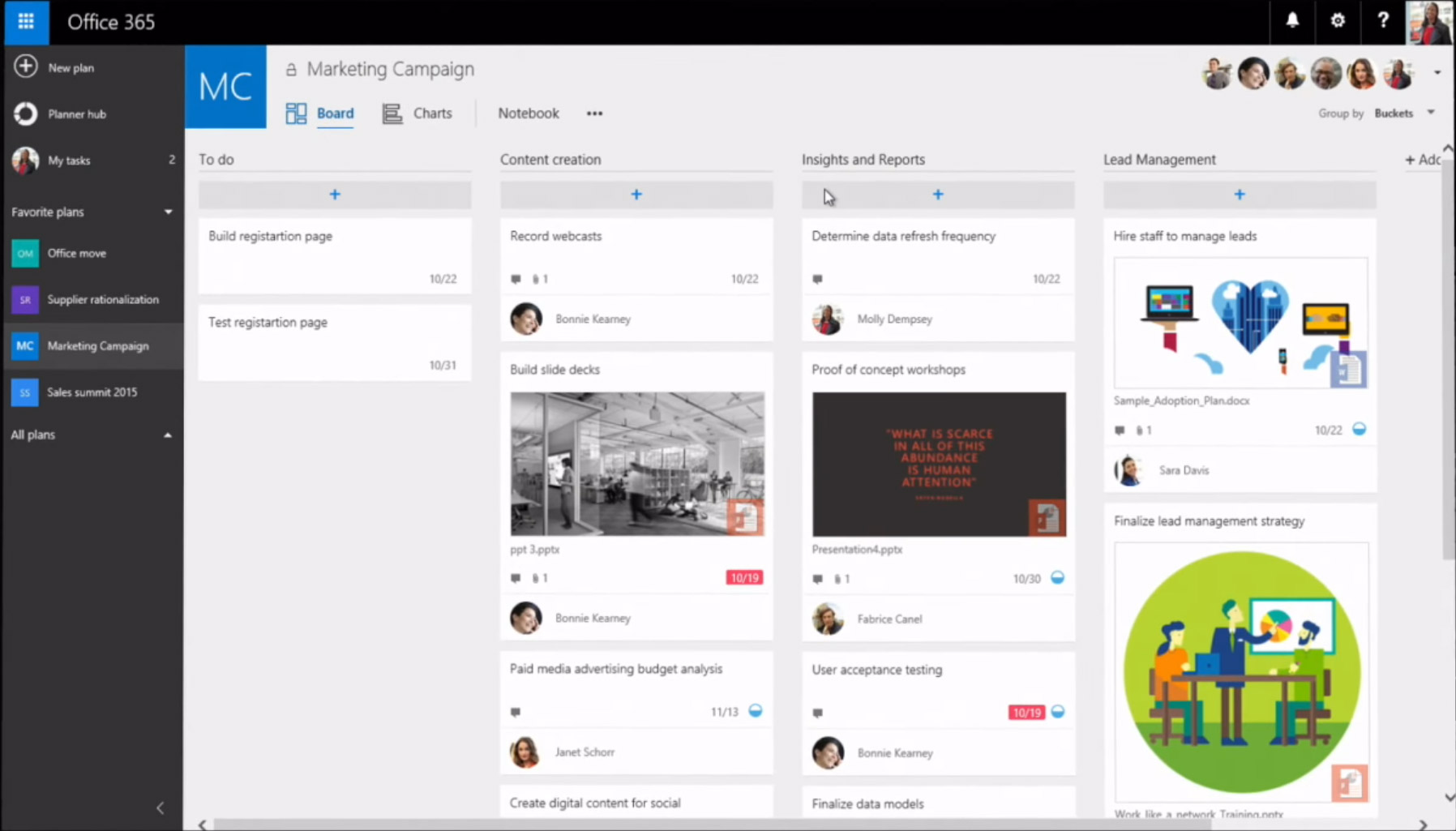Open the Test registartion page card
This screenshot has height=831, width=1456.
335,342
